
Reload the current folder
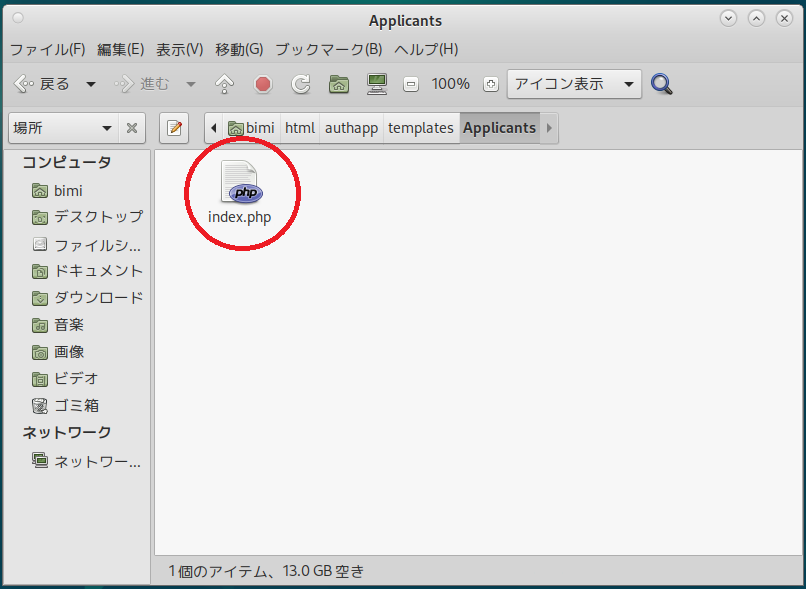click(x=301, y=84)
